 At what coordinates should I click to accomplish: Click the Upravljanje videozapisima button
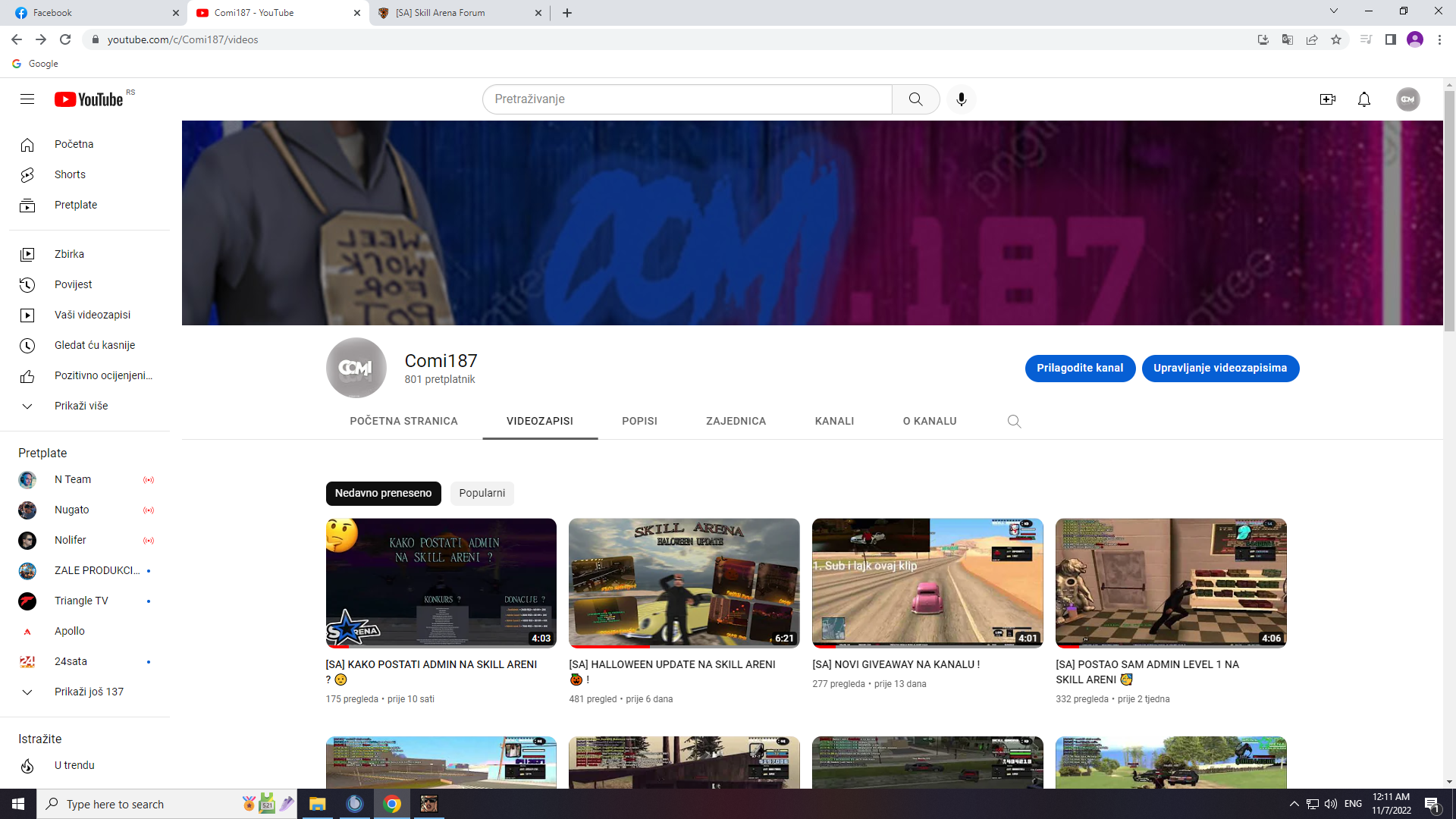click(x=1219, y=368)
